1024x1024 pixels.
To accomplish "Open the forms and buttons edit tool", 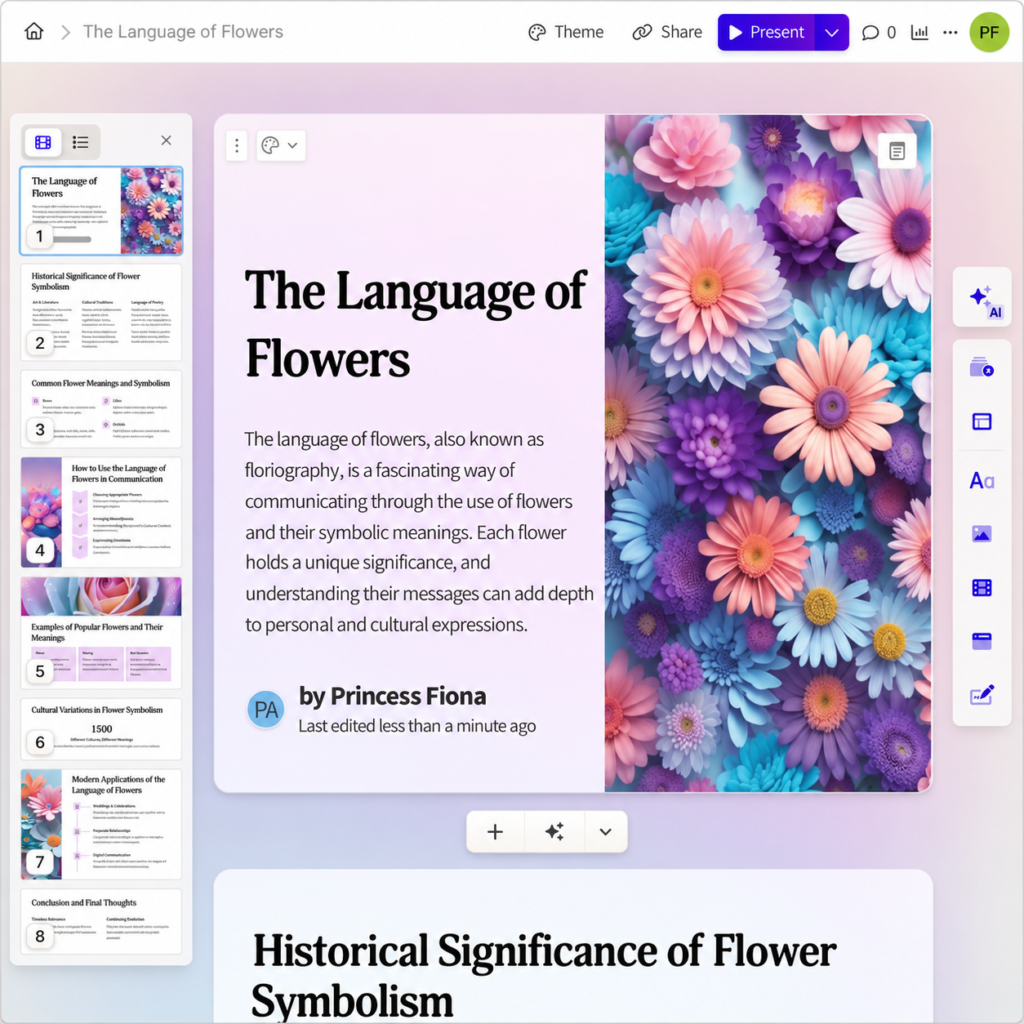I will click(x=982, y=695).
